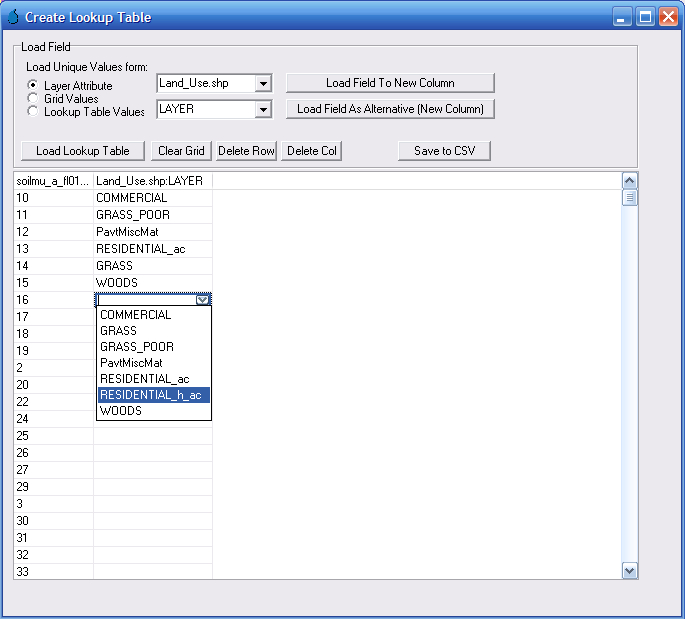Image resolution: width=685 pixels, height=619 pixels.
Task: Click Load Field To New Column
Action: 390,83
